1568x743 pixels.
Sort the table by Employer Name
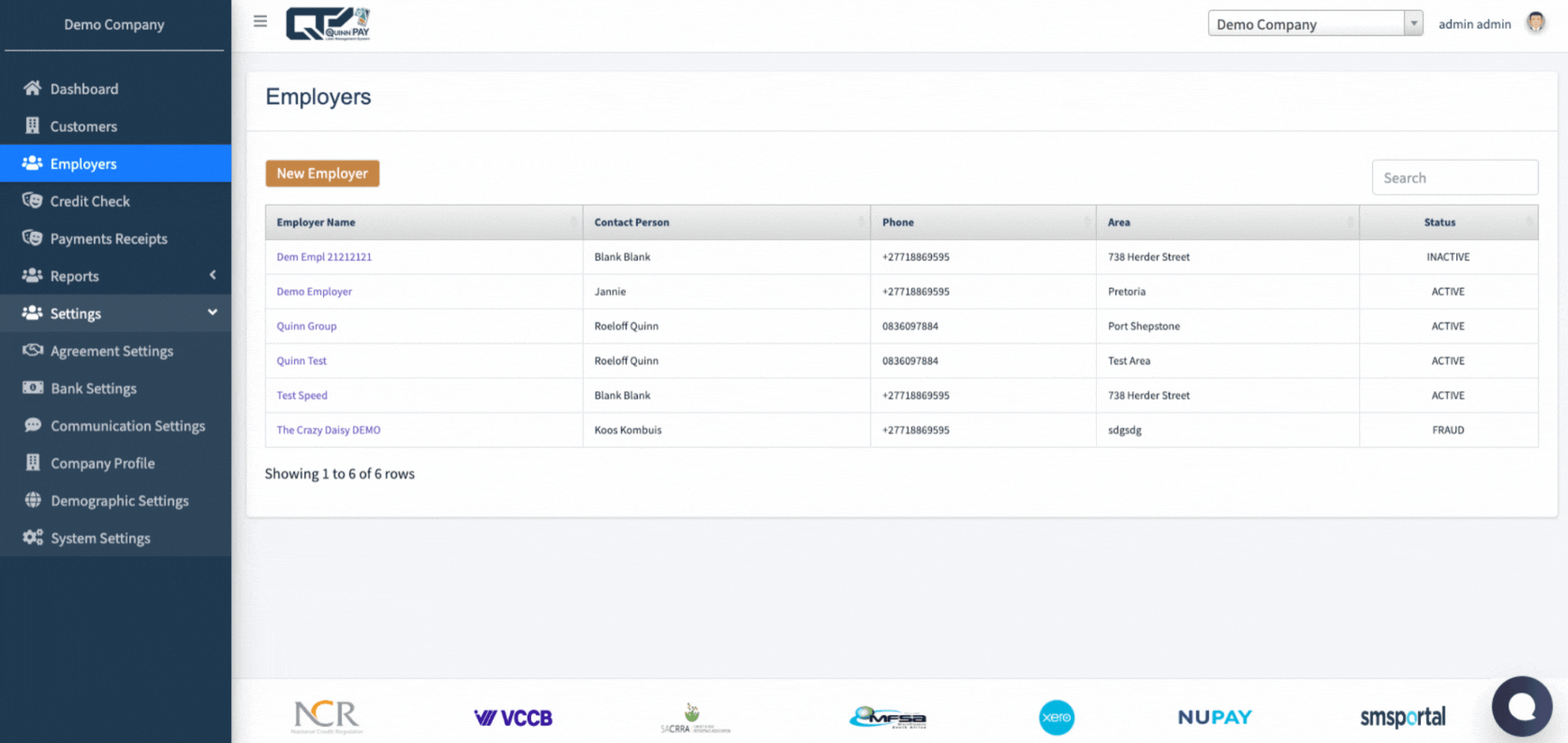[x=315, y=221]
